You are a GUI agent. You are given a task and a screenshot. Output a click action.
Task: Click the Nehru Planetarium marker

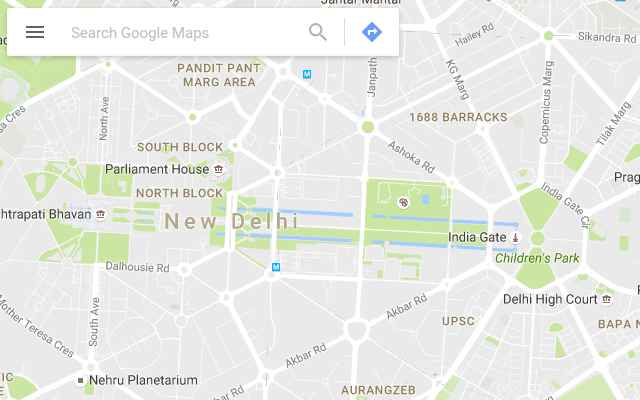pos(80,380)
